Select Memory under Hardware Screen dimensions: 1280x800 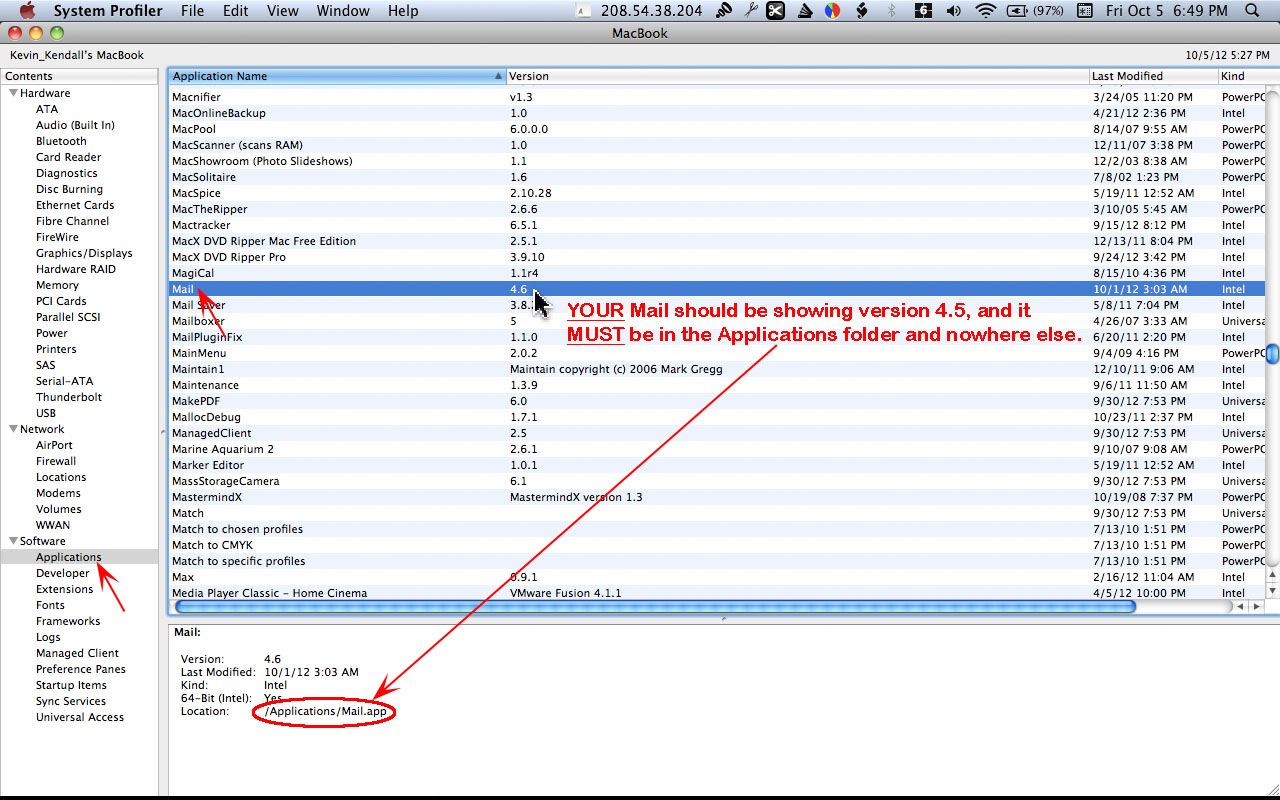57,285
